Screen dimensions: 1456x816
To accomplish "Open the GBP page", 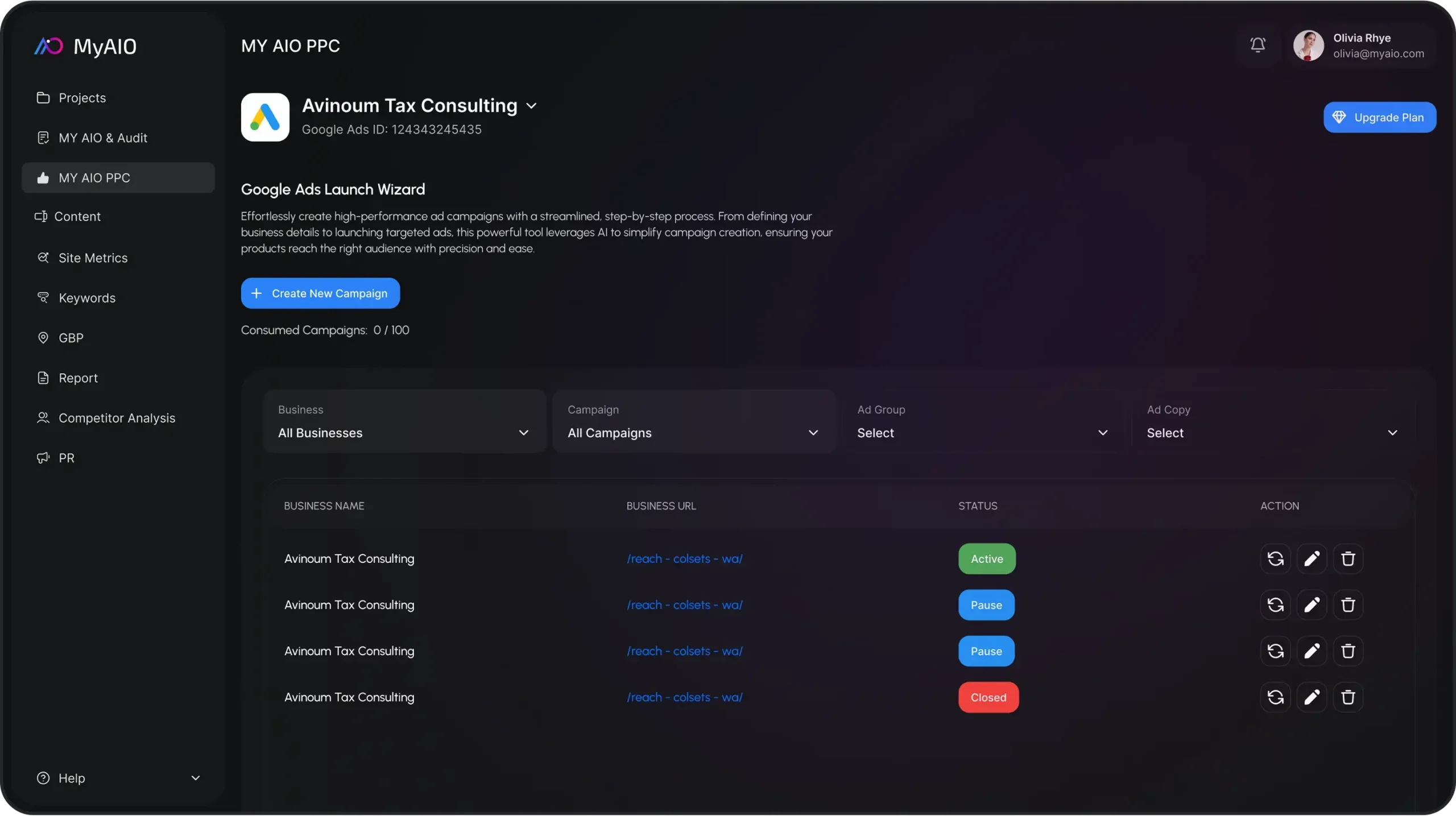I will 118,338.
